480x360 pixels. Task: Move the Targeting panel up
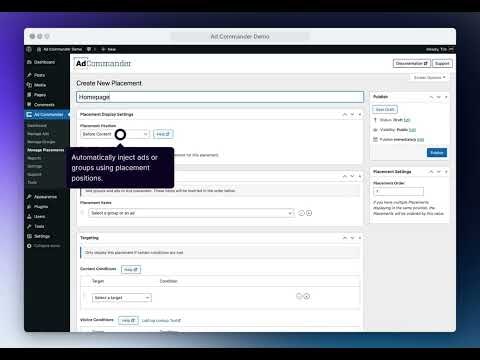coord(345,238)
